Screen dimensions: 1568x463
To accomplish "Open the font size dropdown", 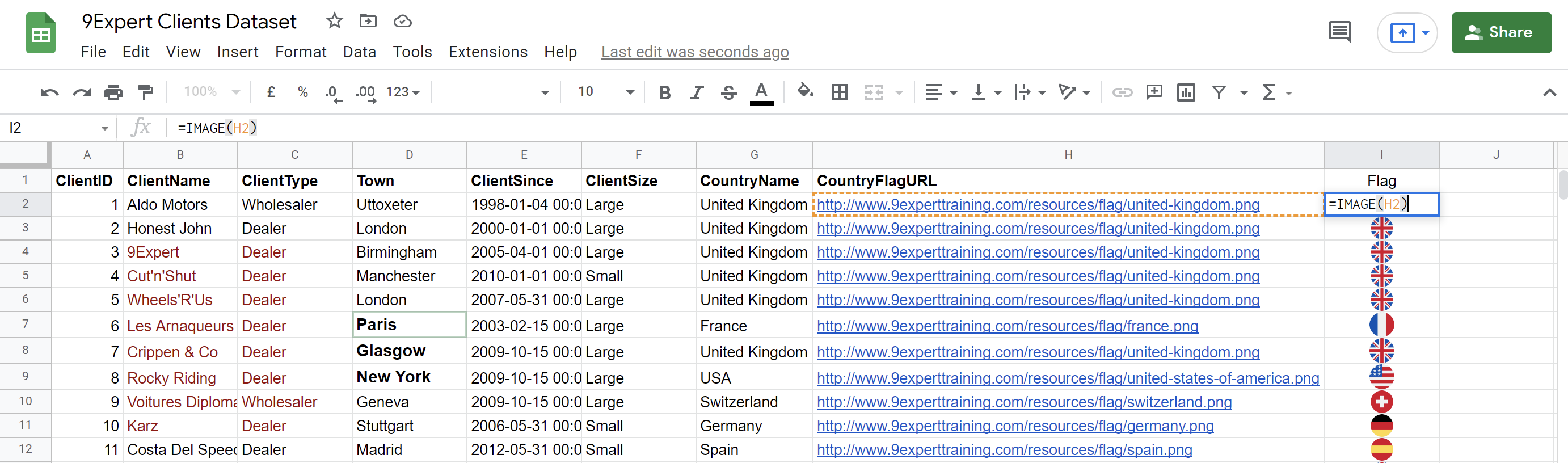I will point(630,92).
